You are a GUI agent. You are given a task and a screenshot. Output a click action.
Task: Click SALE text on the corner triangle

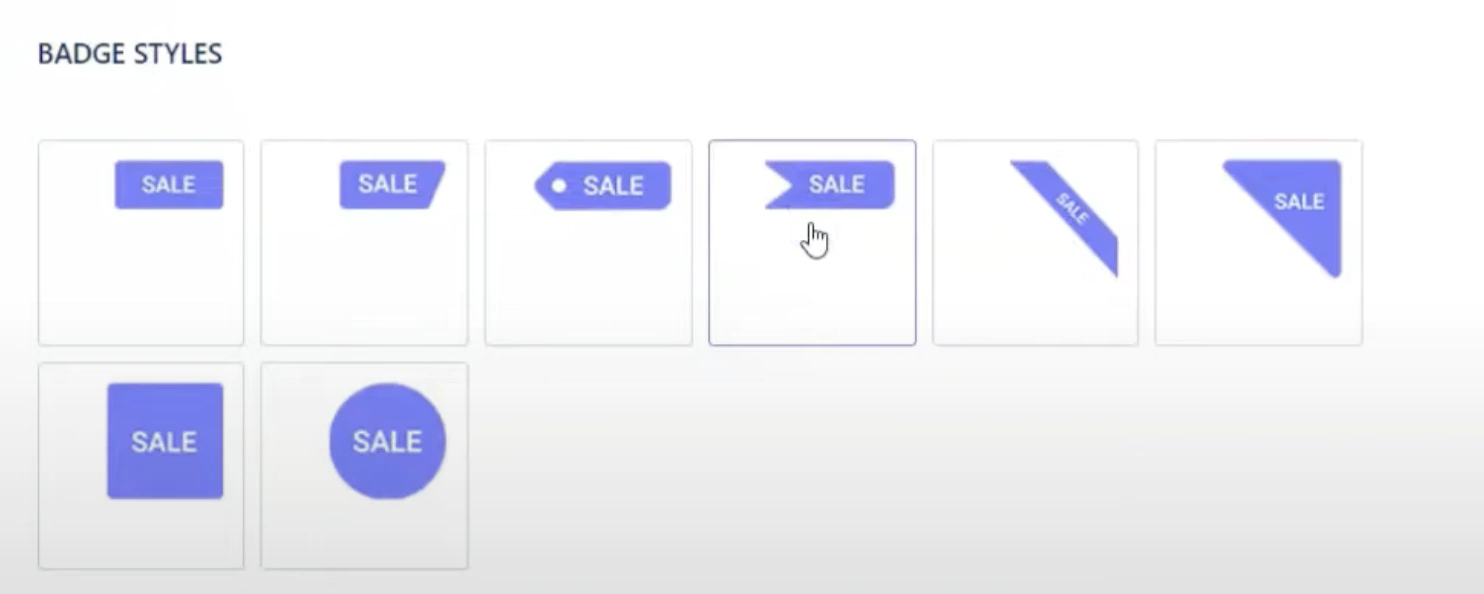pyautogui.click(x=1299, y=202)
